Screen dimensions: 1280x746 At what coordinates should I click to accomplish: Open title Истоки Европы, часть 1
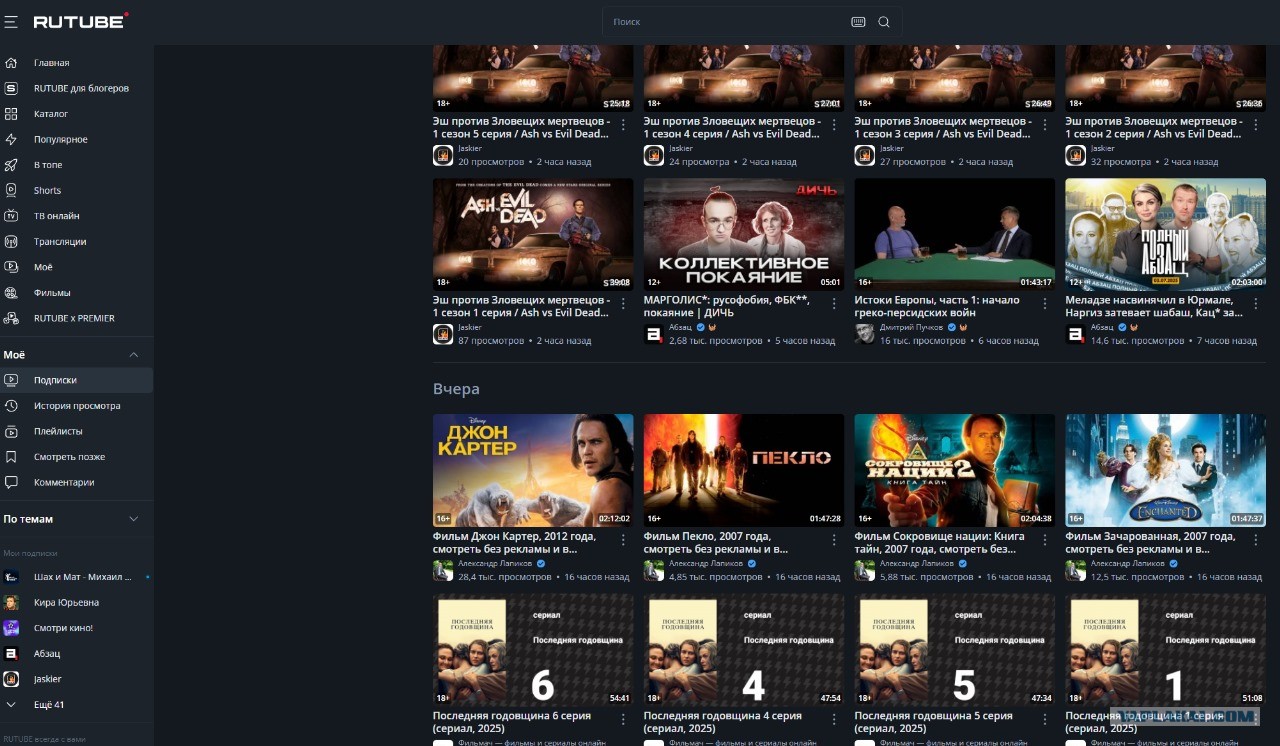(937, 306)
